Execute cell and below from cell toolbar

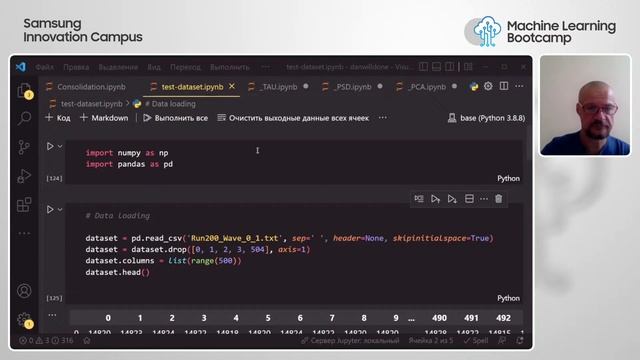(x=452, y=199)
